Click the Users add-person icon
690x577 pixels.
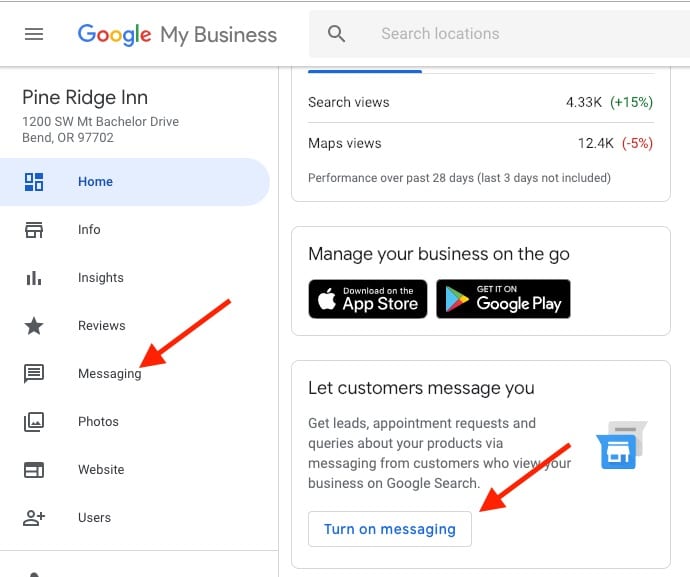point(34,518)
